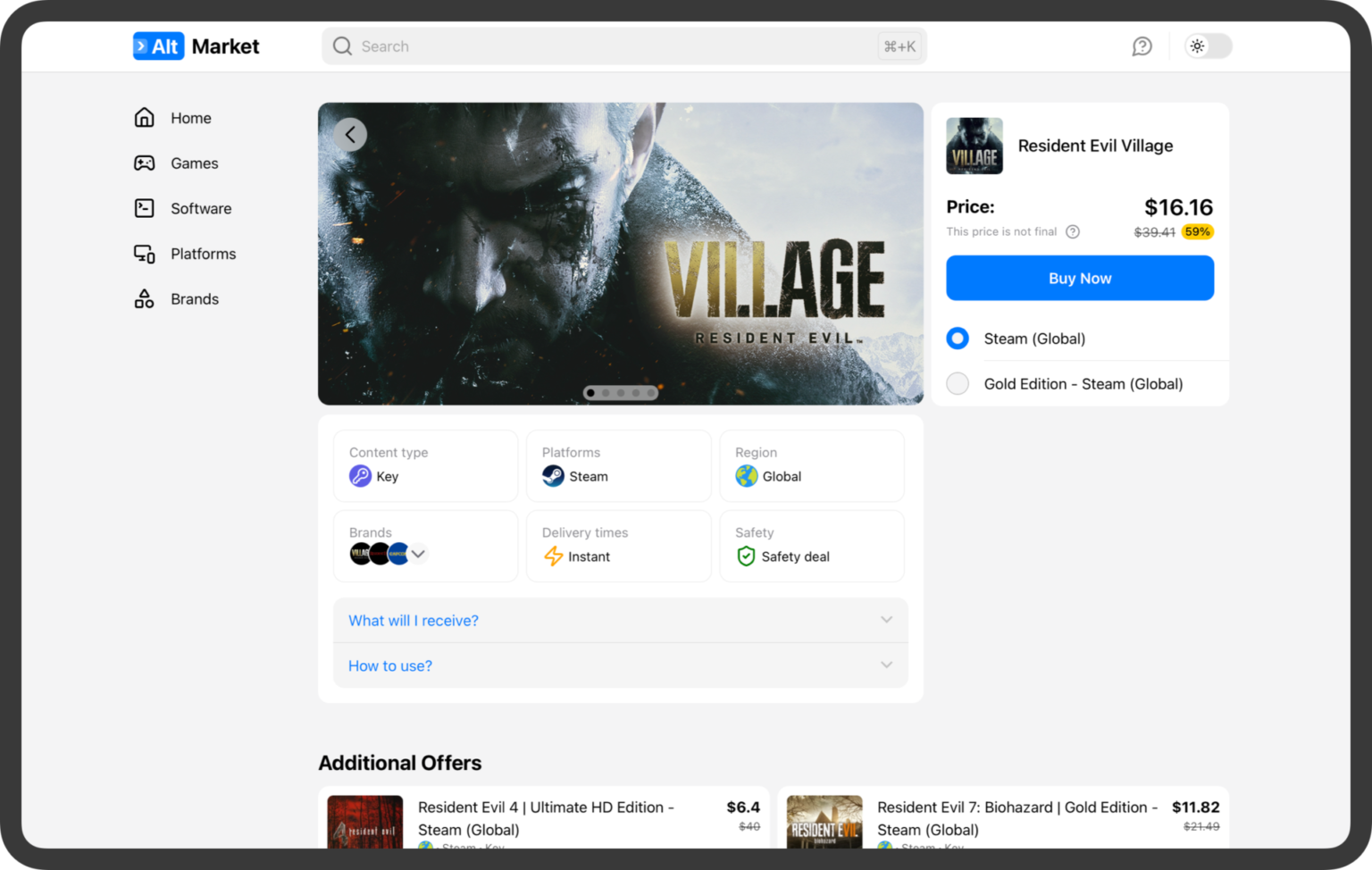This screenshot has height=870, width=1372.
Task: Click the price info question mark icon
Action: click(x=1073, y=232)
